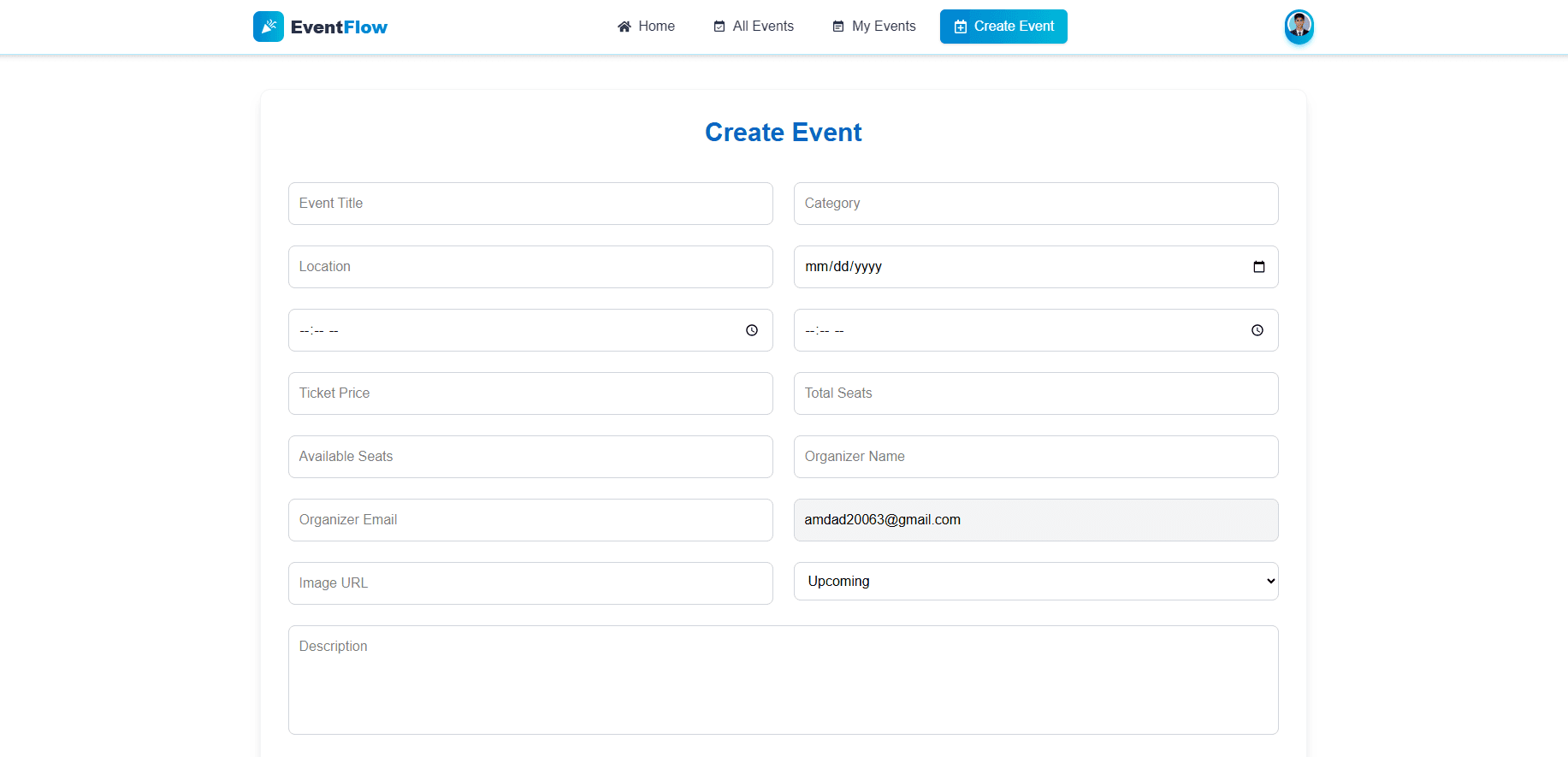
Task: Click the Ticket Price field
Action: (x=530, y=393)
